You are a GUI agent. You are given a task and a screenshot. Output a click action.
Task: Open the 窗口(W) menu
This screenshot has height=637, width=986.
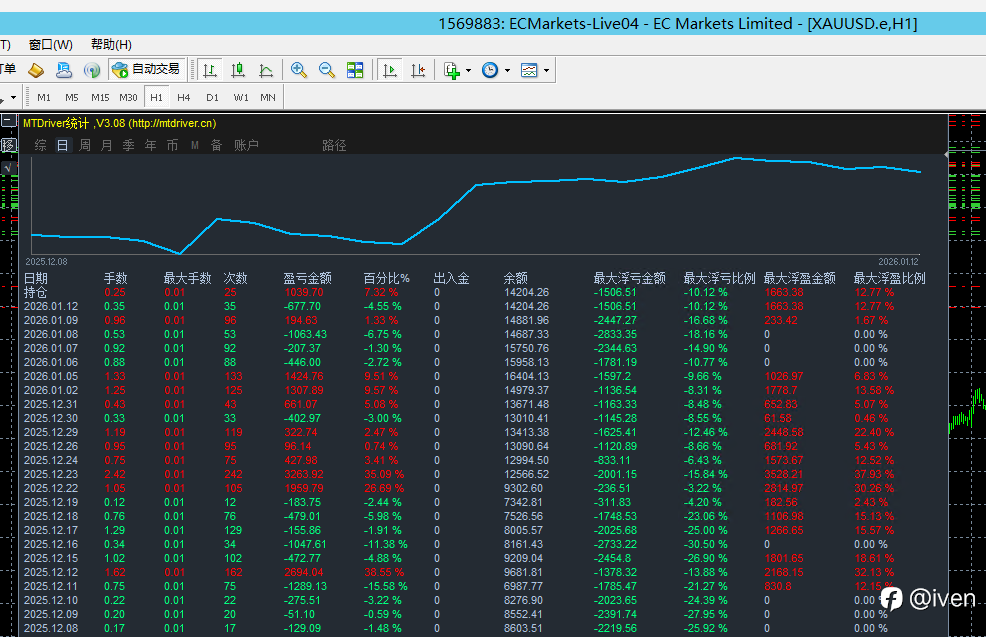50,44
